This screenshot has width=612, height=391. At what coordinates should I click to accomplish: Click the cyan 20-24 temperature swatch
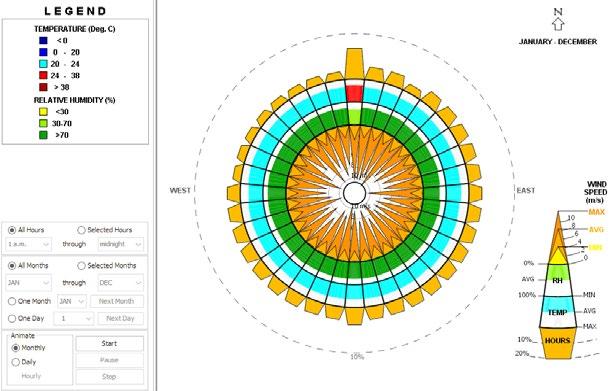43,64
